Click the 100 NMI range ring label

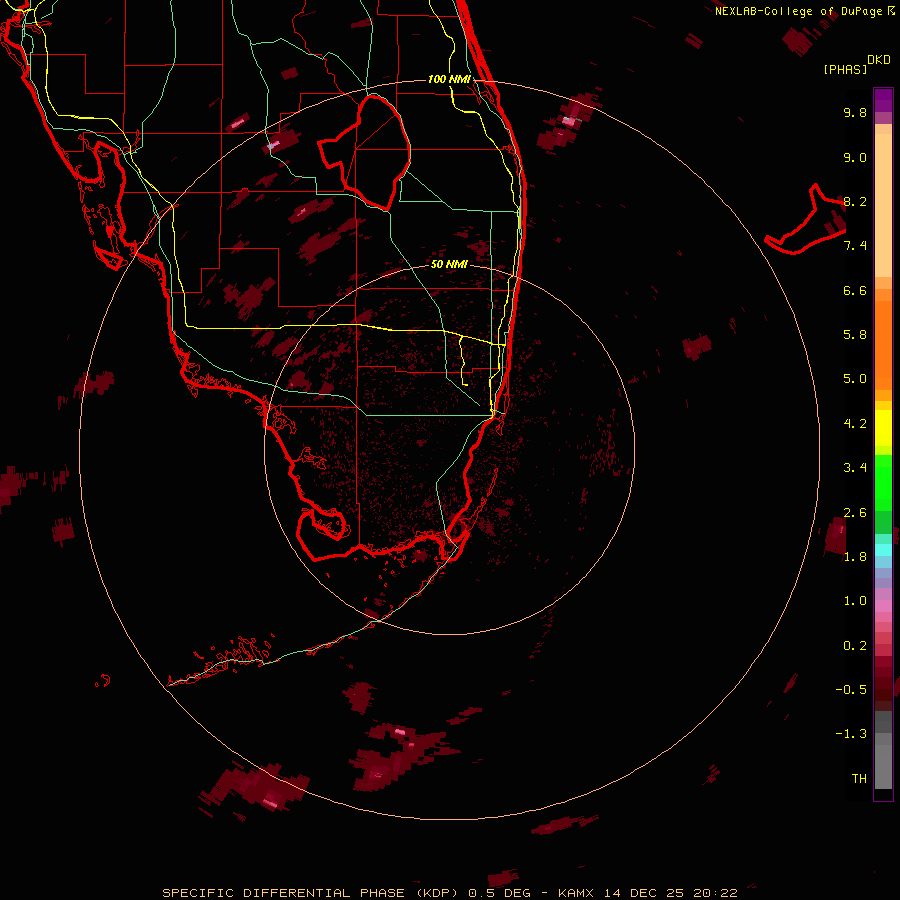pyautogui.click(x=449, y=79)
